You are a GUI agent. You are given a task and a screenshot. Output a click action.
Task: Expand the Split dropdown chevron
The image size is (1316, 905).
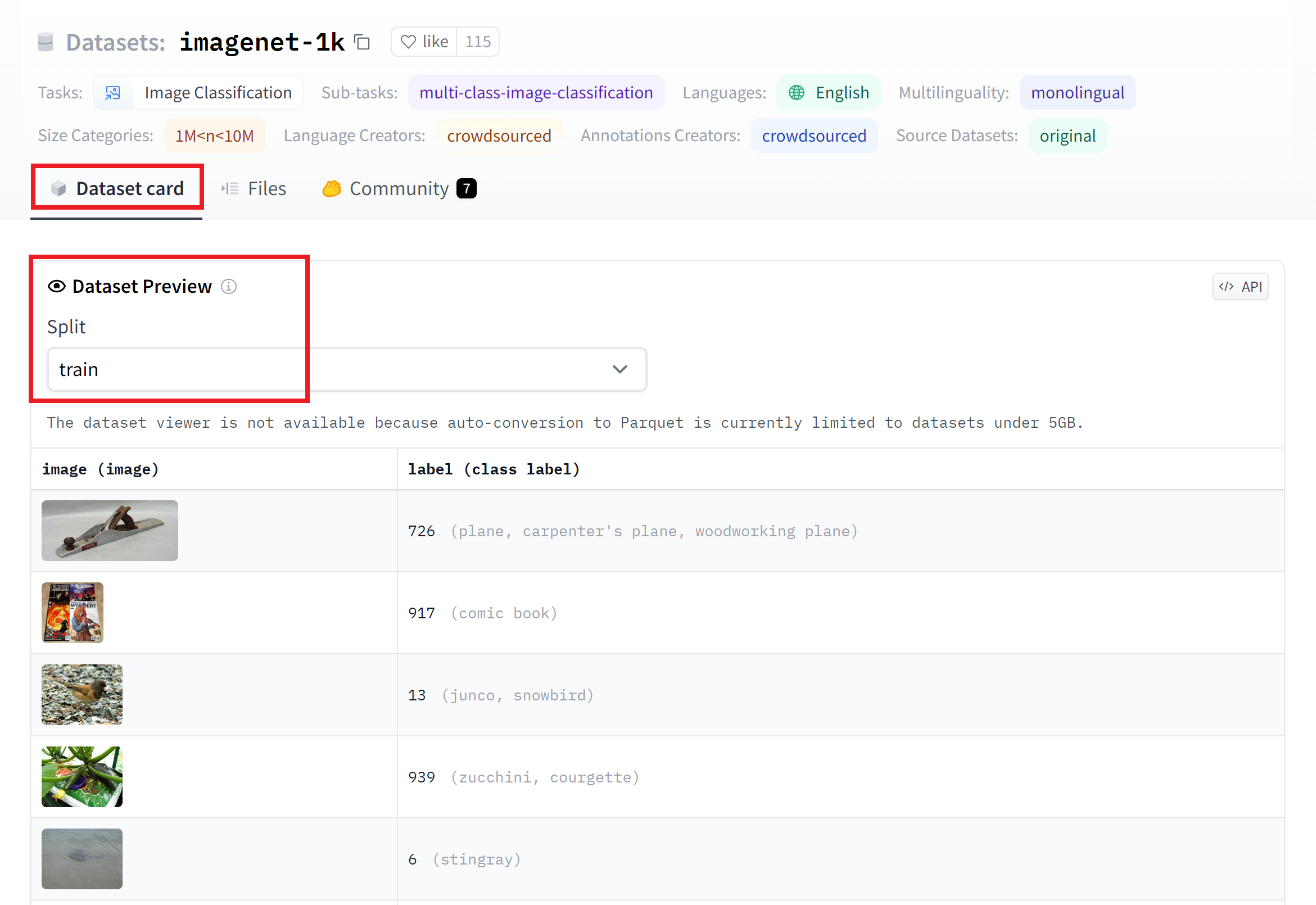619,369
